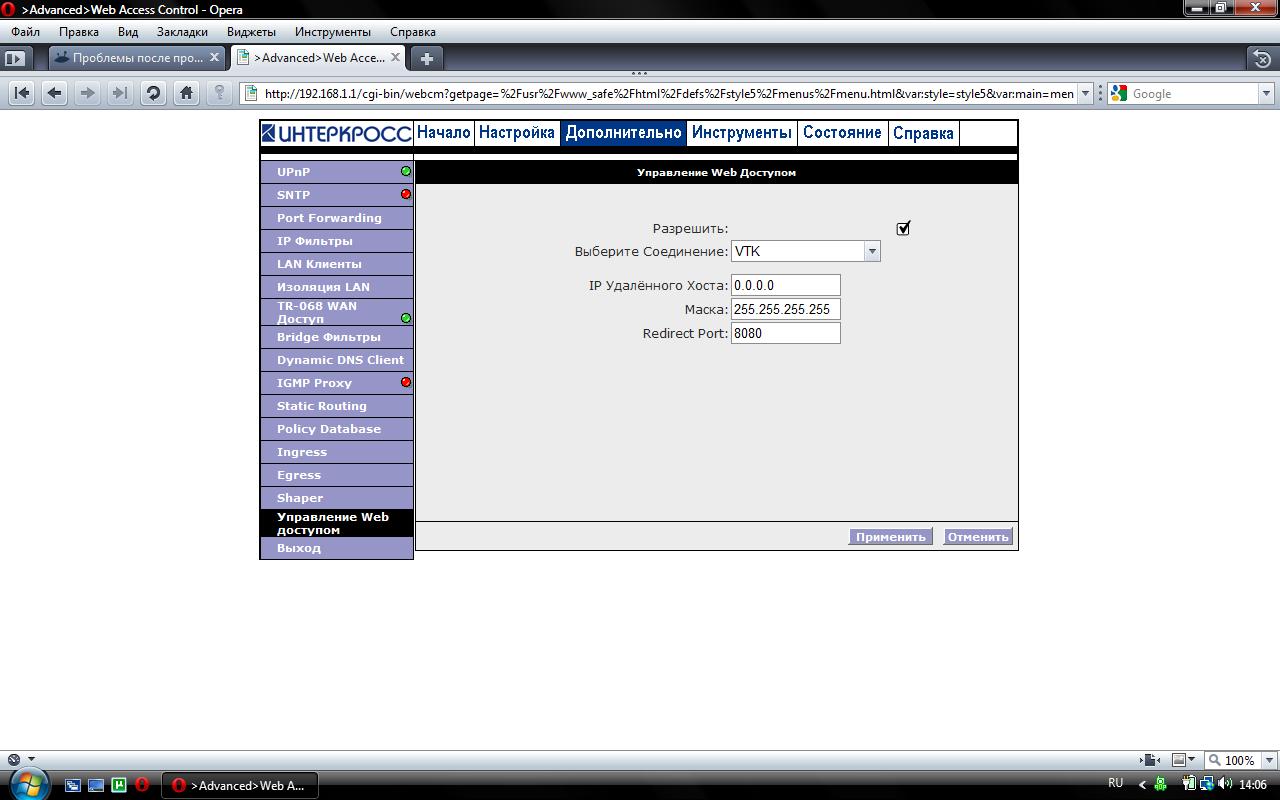Toggle the Opera side panel icon
This screenshot has width=1280, height=800.
point(15,58)
